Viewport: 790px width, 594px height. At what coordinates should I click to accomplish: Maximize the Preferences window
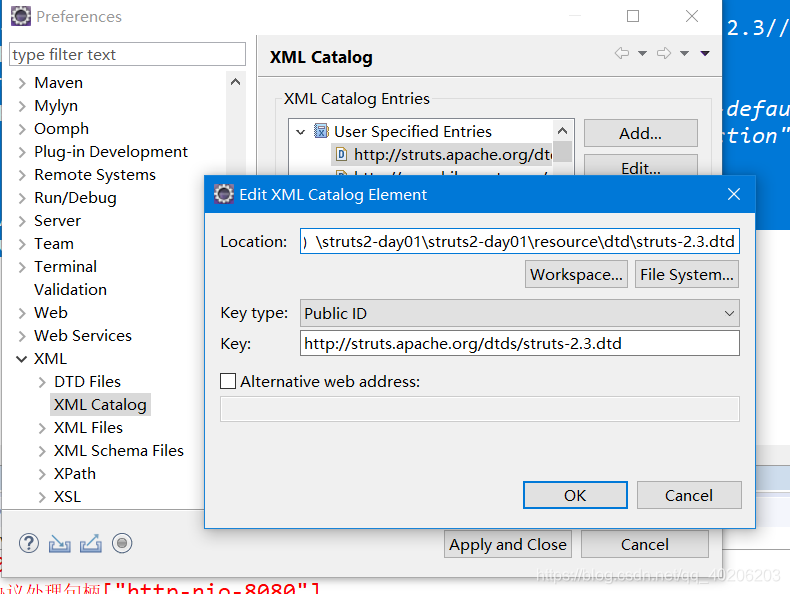633,16
